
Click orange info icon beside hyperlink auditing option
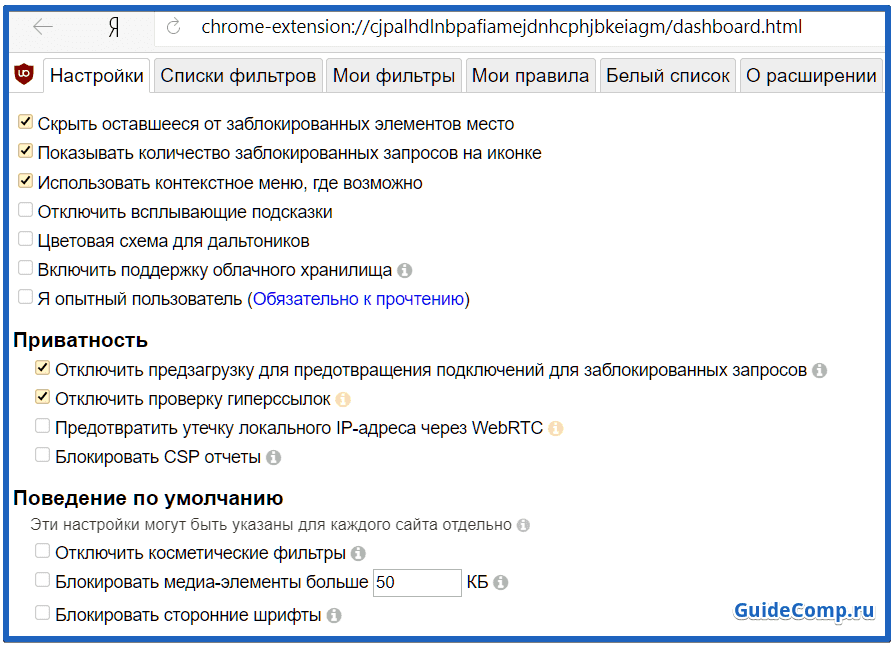coord(343,397)
